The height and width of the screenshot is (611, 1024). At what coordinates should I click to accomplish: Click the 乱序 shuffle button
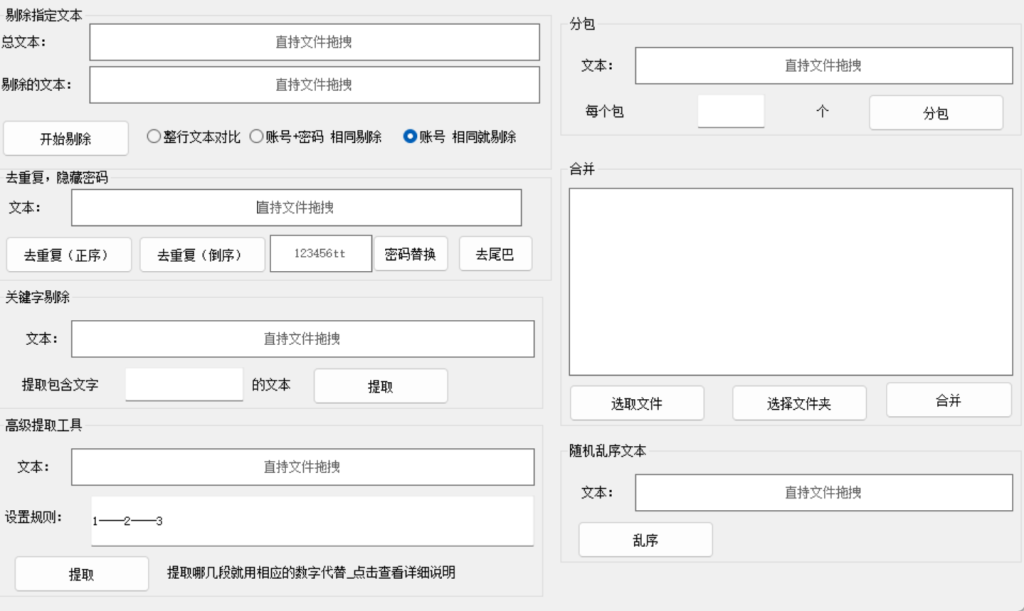pyautogui.click(x=645, y=540)
